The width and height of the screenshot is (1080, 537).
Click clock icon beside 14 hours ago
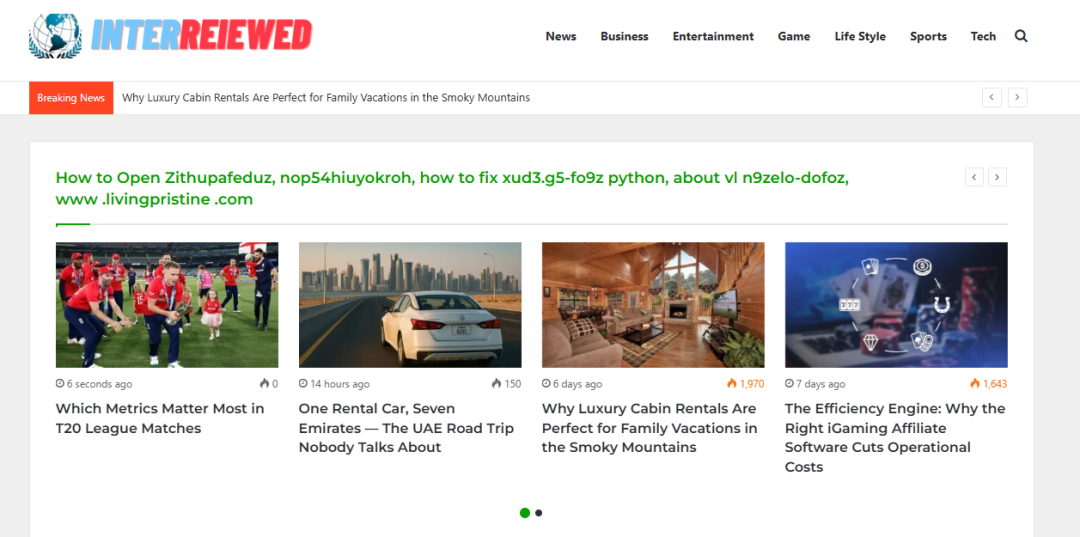point(303,384)
